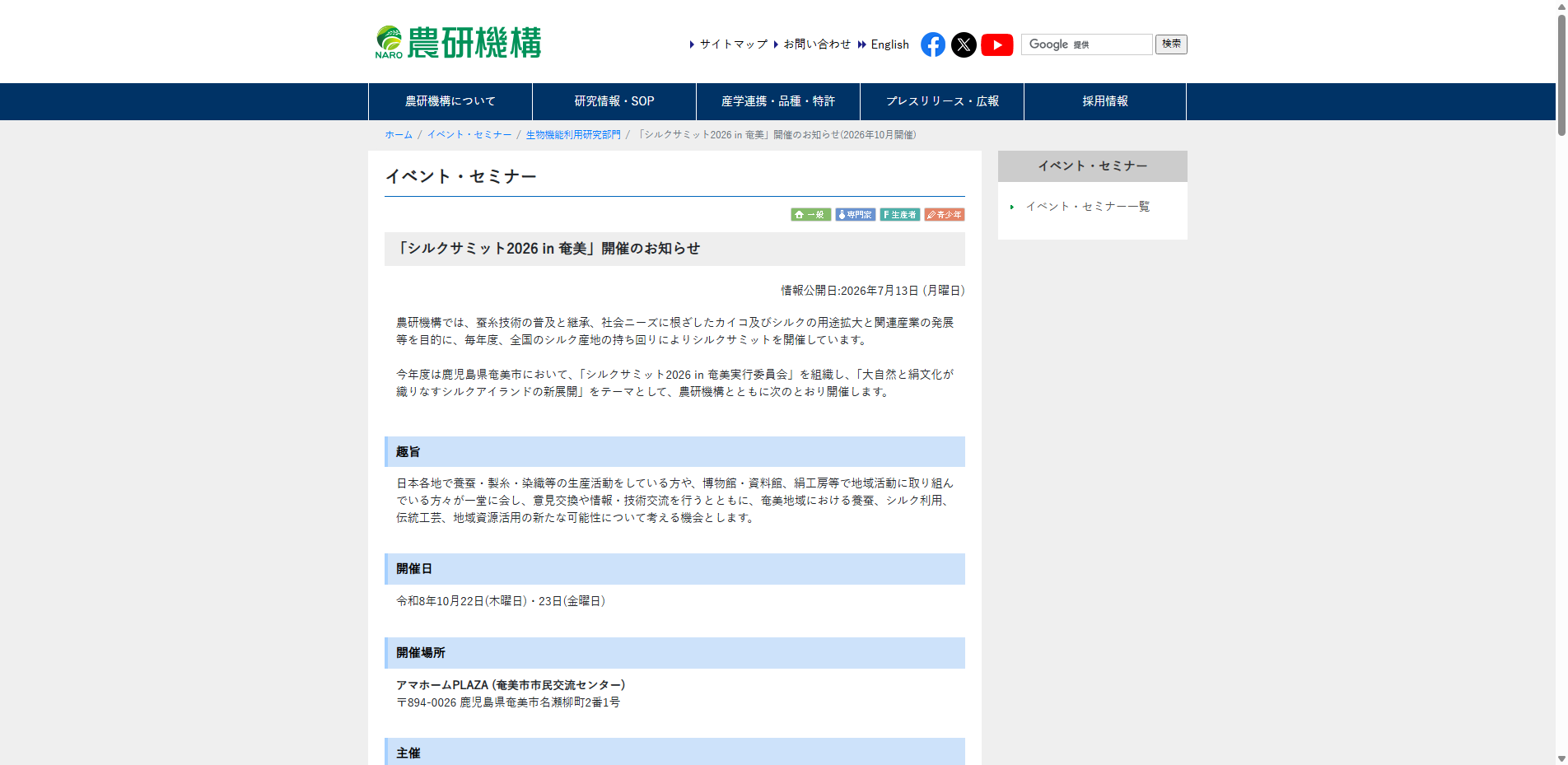
Task: Click the page vertical scrollbar thumb
Action: [1561, 74]
